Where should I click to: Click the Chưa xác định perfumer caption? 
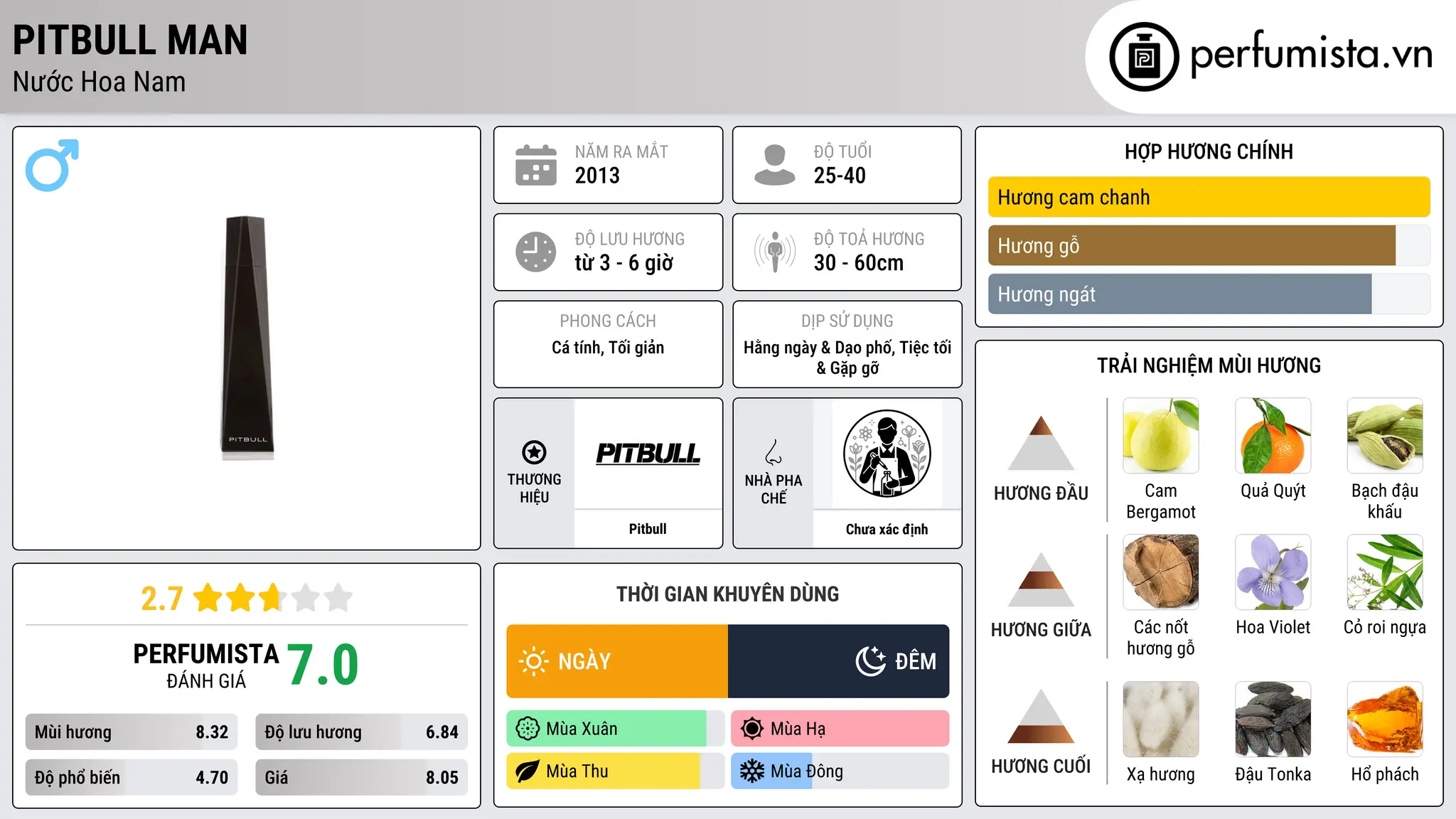click(x=887, y=530)
